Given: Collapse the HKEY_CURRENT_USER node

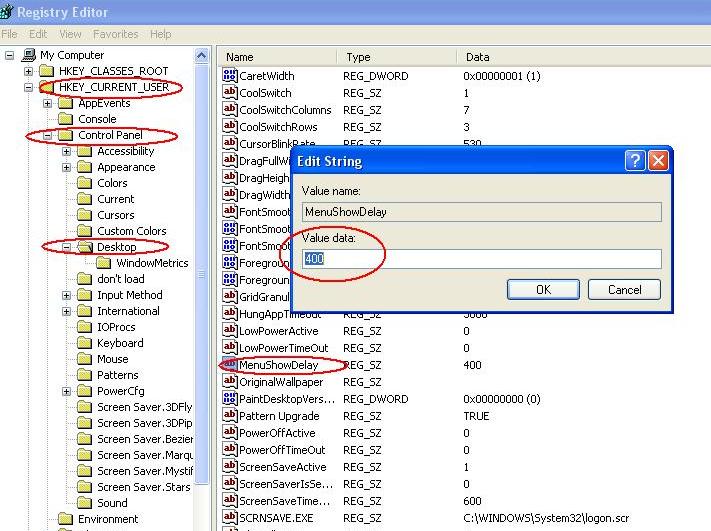Looking at the screenshot, I should click(x=28, y=87).
